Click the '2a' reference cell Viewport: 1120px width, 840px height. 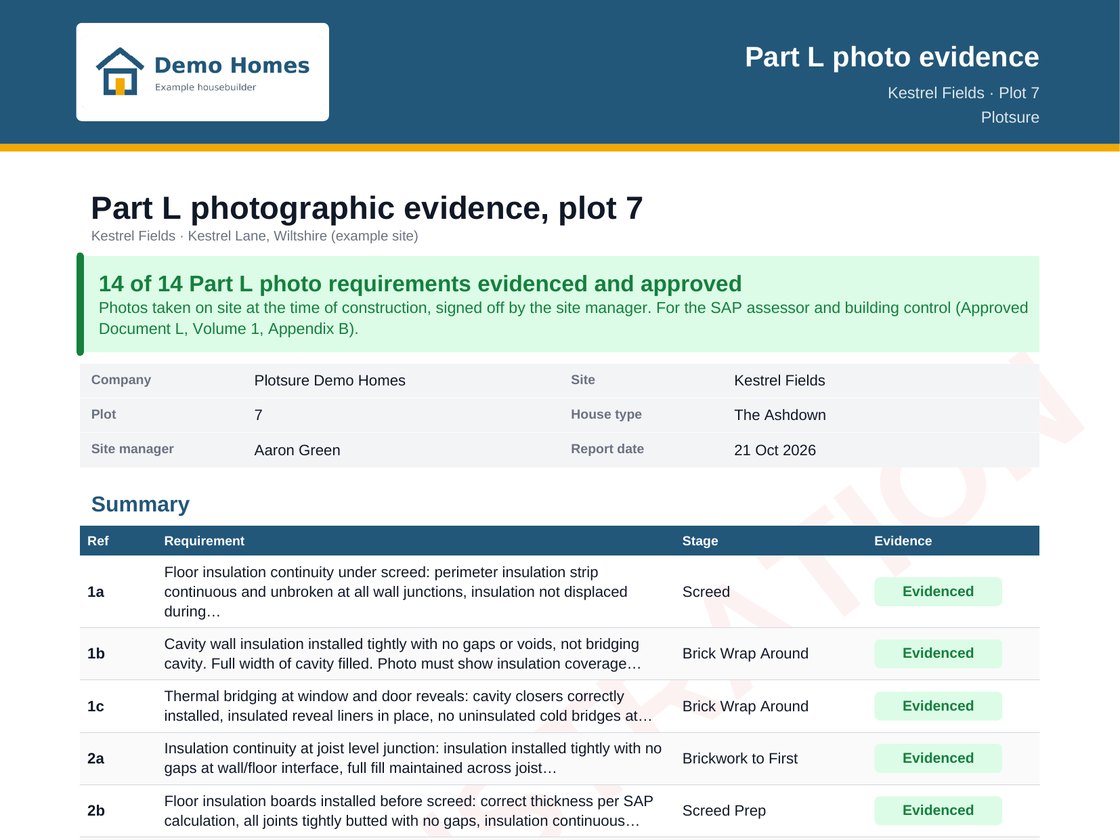point(96,759)
